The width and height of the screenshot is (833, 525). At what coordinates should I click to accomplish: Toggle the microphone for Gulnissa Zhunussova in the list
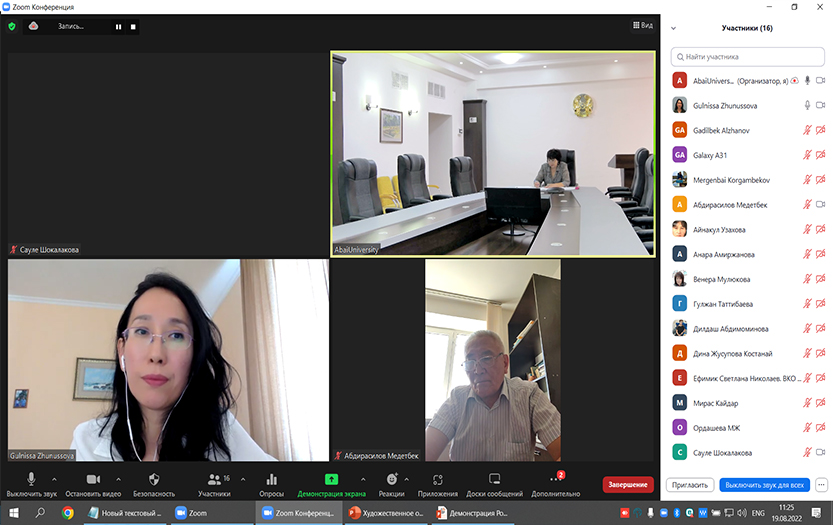point(806,105)
